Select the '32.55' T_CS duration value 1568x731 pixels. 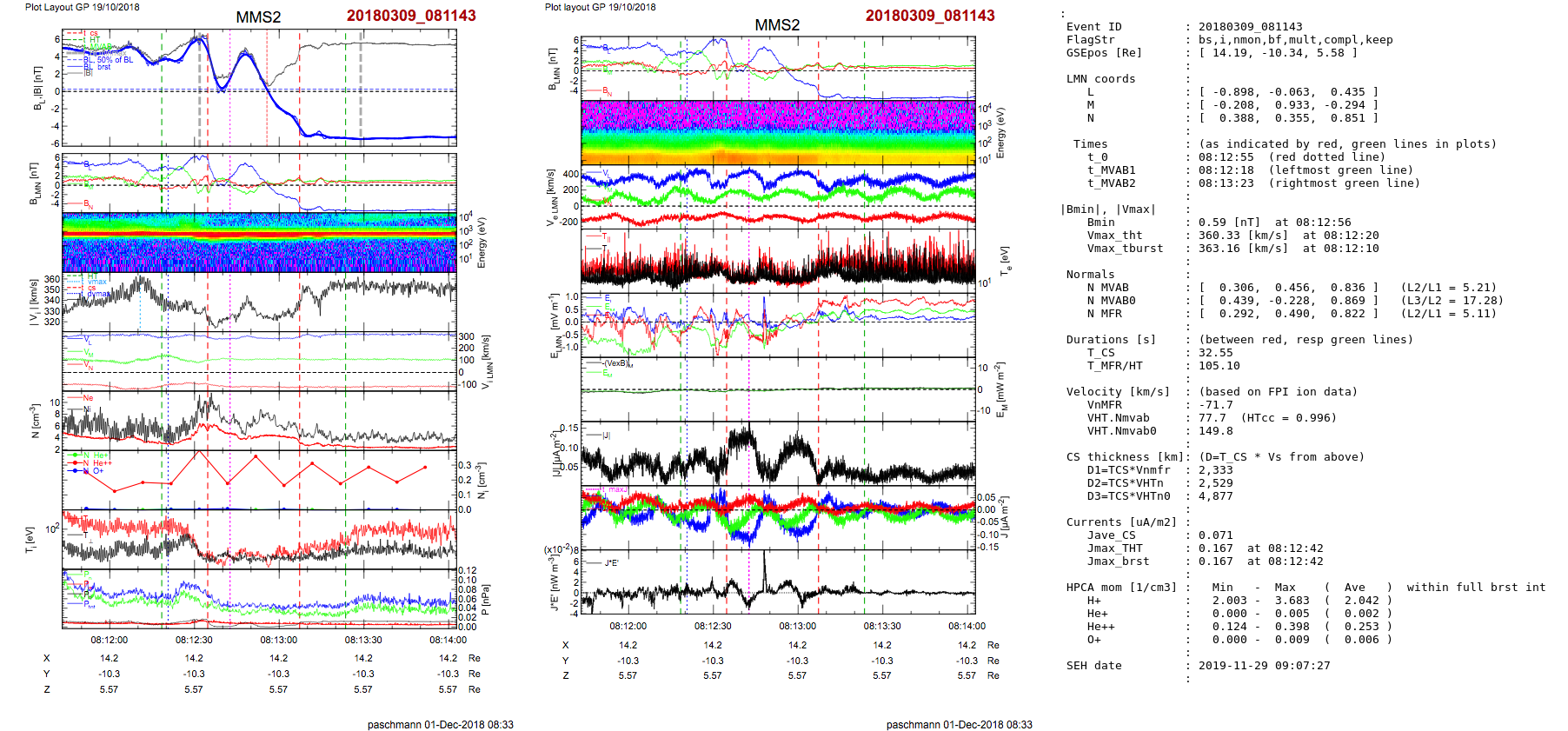1215,353
